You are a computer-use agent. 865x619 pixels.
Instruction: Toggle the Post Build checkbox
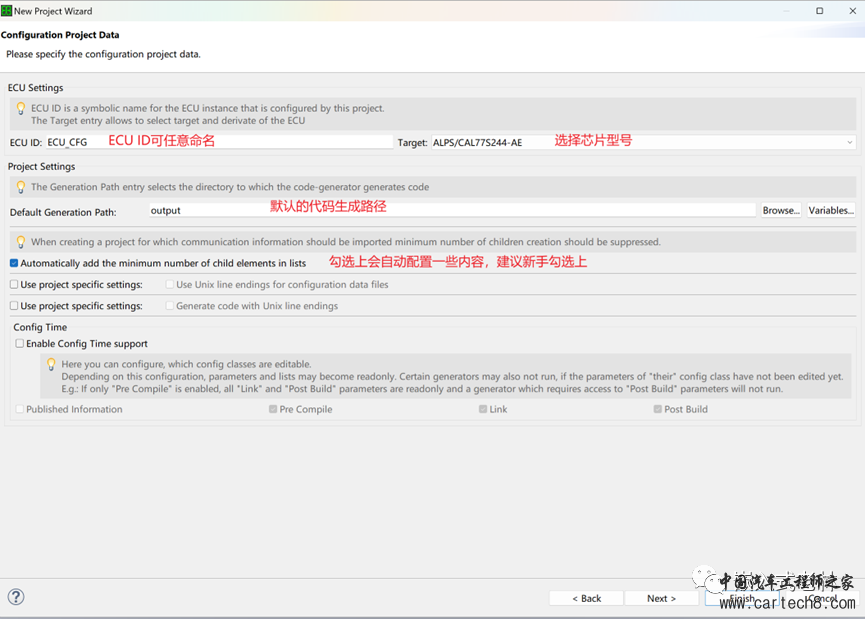[658, 409]
